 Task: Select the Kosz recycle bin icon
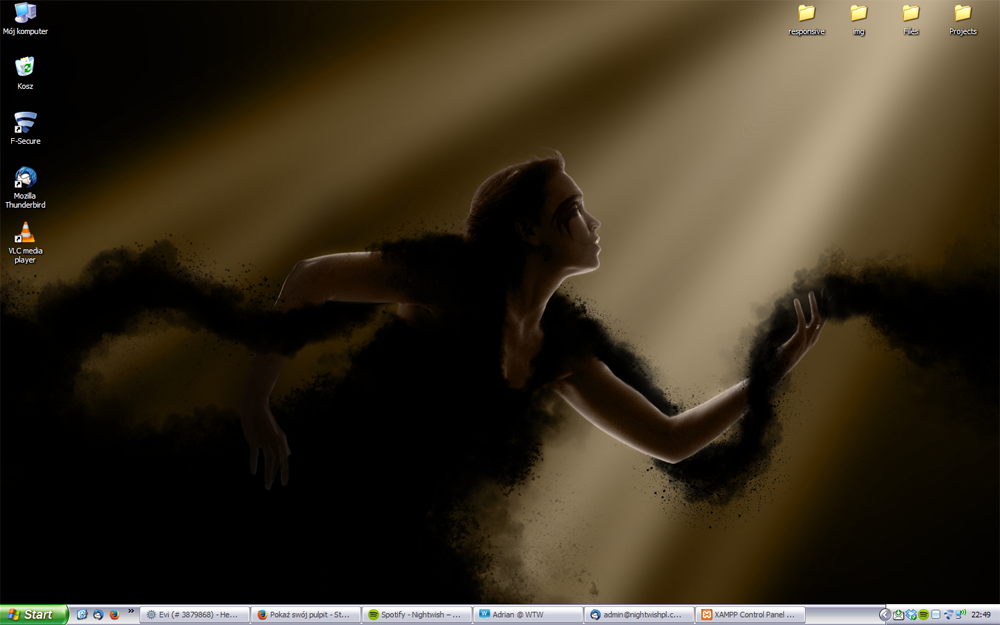[25, 73]
